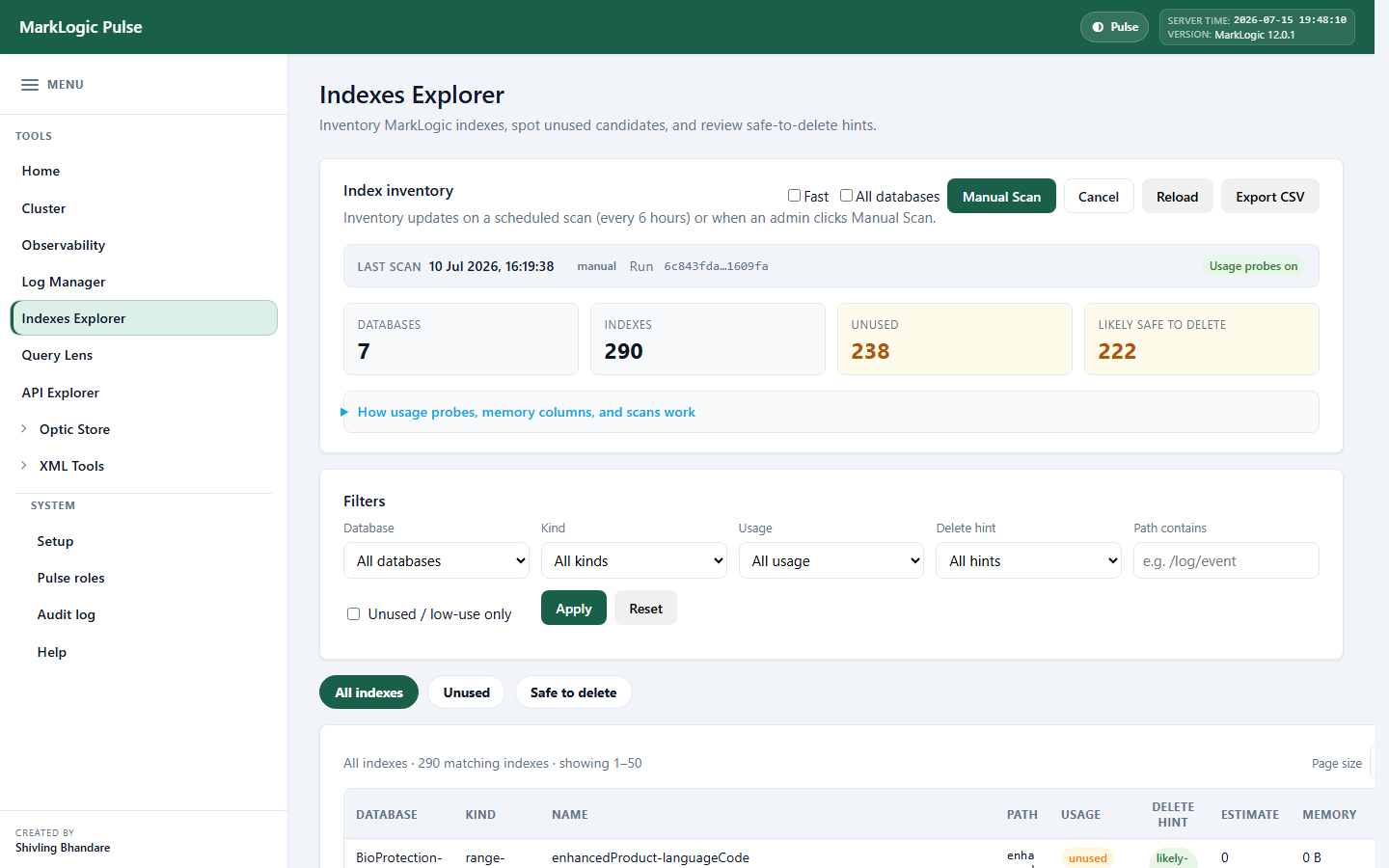Click the MarkLogic Pulse logo title
This screenshot has height=868, width=1389.
coord(81,27)
